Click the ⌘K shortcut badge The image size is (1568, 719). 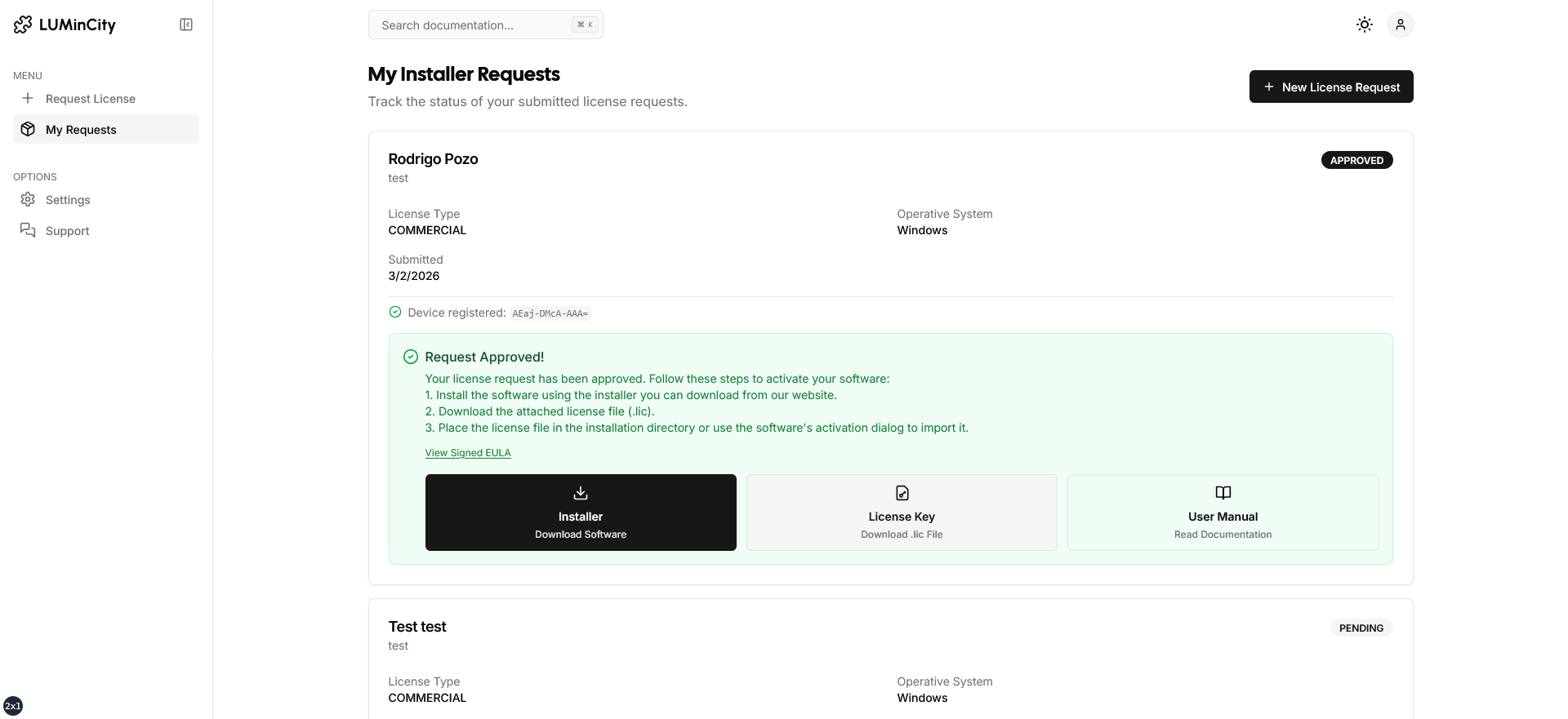click(585, 24)
